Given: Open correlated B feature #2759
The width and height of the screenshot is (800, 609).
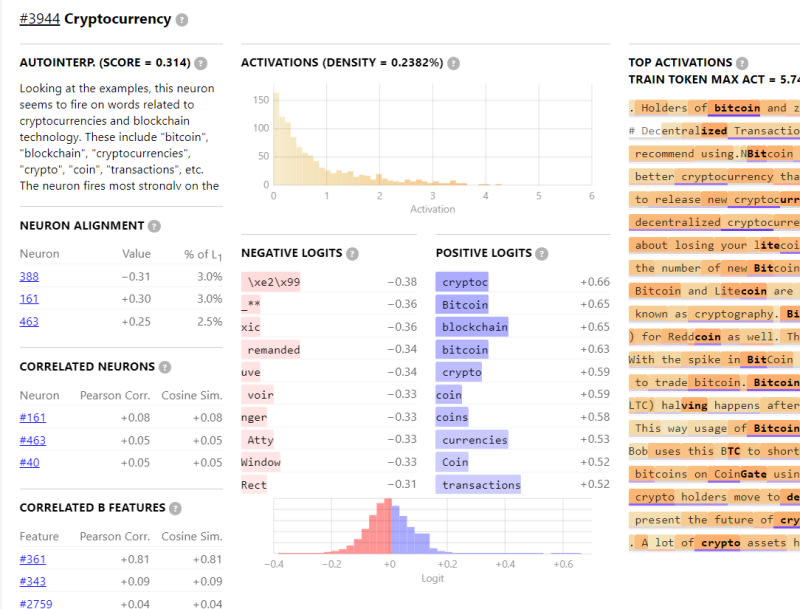Looking at the screenshot, I should 35,603.
